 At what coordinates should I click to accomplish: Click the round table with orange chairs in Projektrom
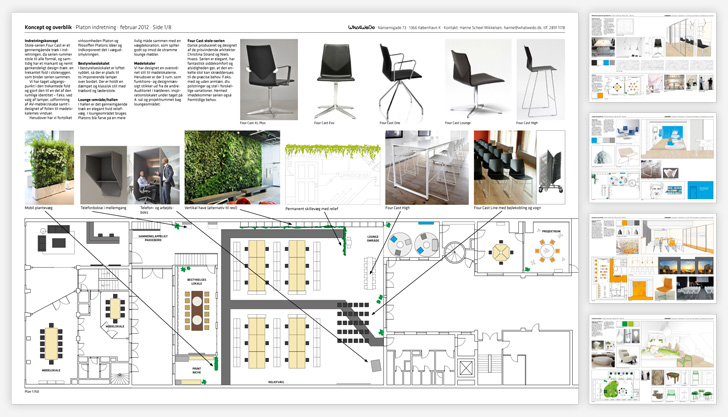click(546, 251)
